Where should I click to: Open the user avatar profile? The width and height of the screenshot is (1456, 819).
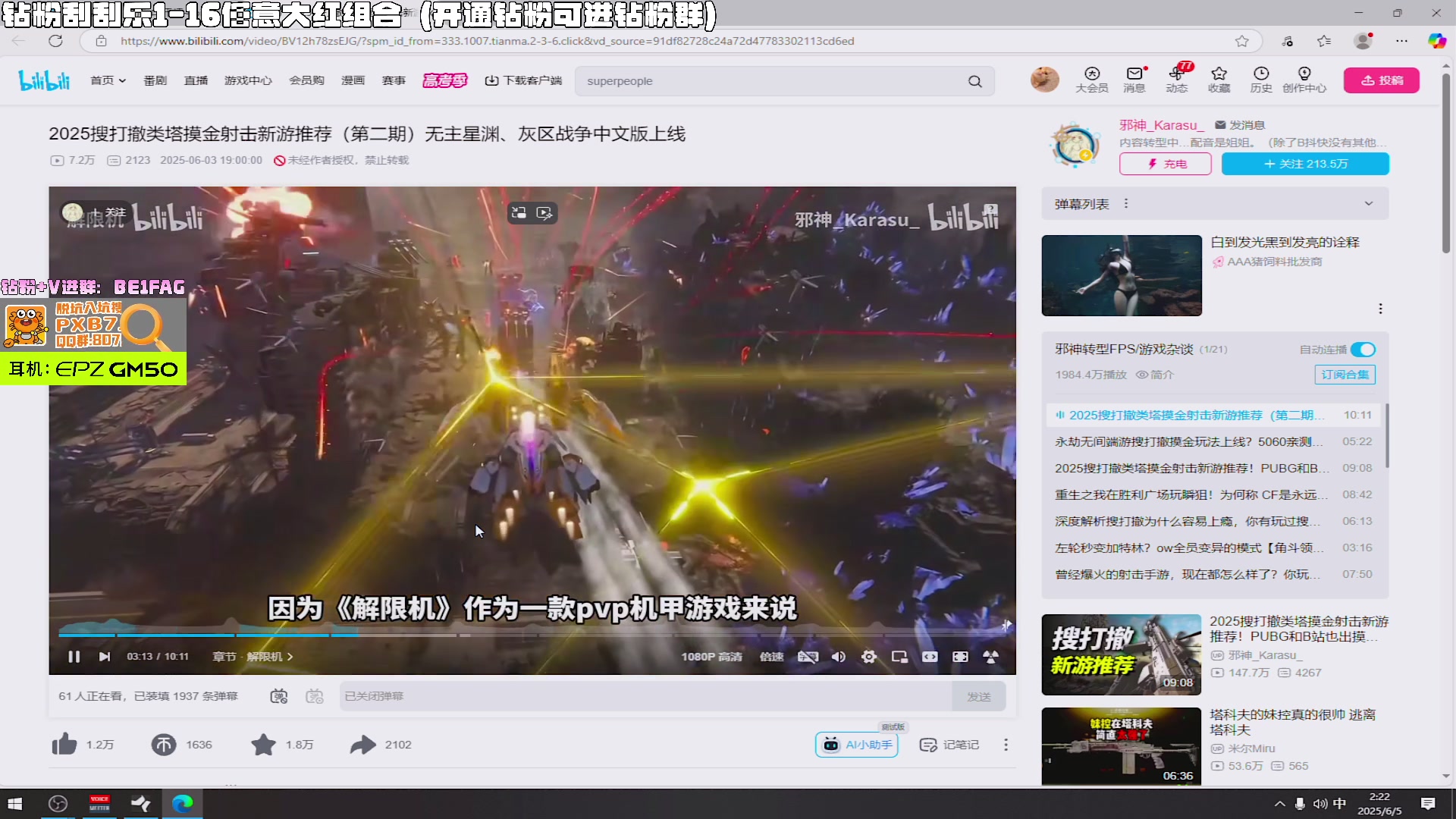tap(1044, 79)
